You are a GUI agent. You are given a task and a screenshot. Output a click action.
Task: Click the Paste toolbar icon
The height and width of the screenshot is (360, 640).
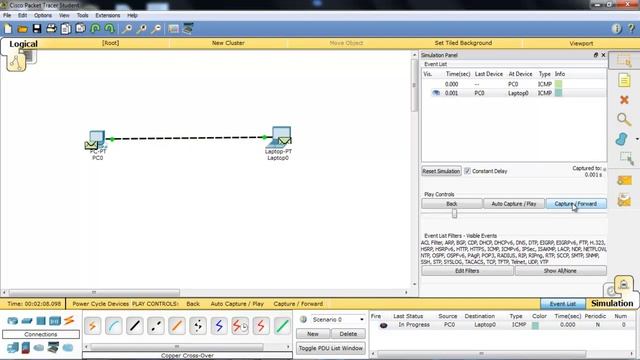click(x=80, y=29)
